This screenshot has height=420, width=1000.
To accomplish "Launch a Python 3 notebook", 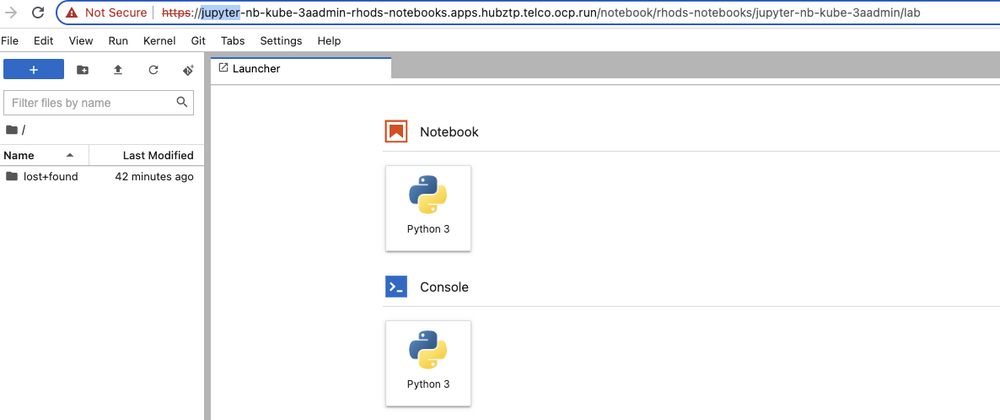I will pyautogui.click(x=428, y=207).
